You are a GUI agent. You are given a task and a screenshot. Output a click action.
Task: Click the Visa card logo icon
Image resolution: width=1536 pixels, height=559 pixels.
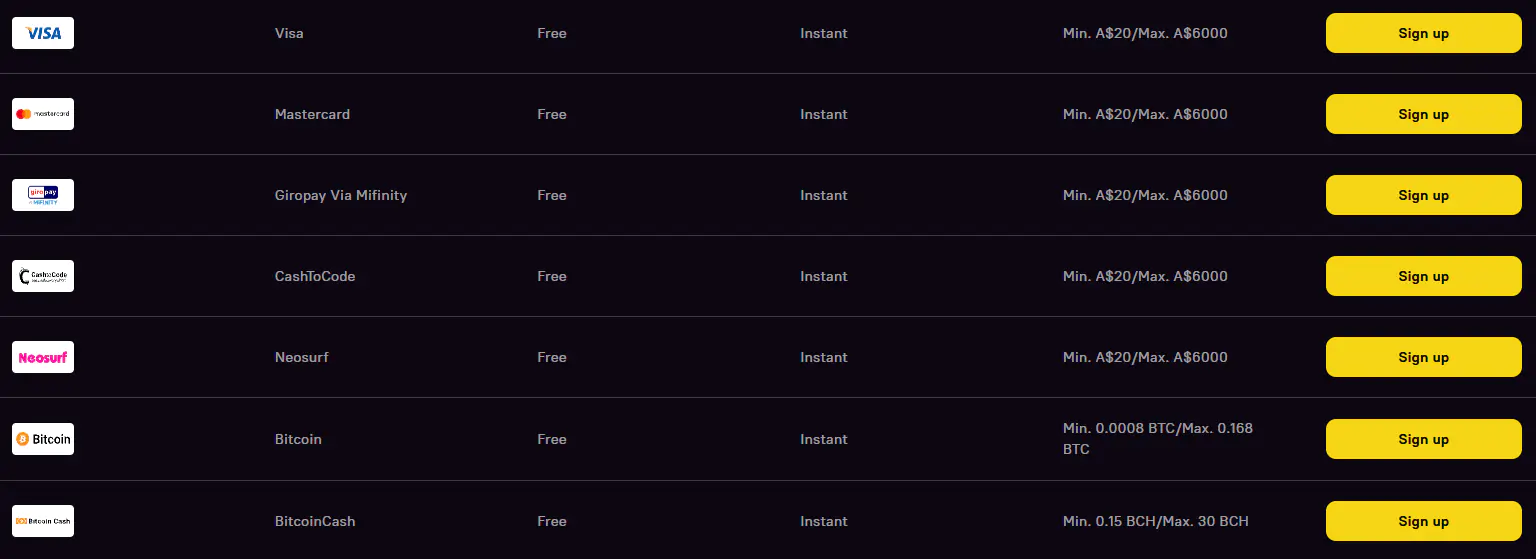click(x=43, y=33)
